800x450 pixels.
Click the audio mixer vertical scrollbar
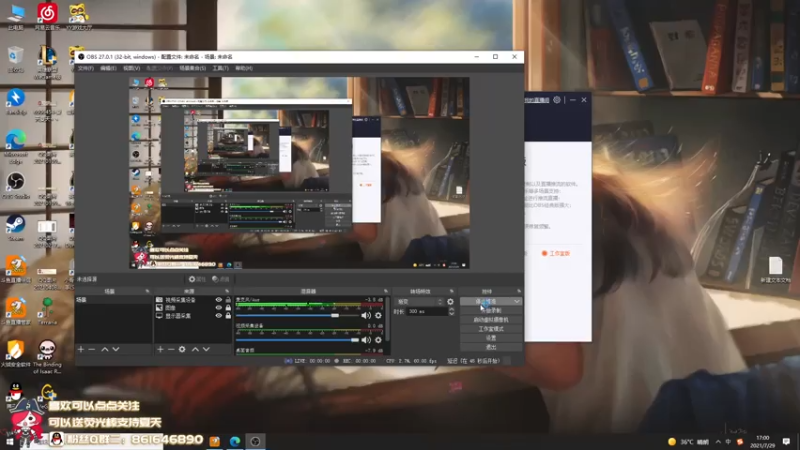pyautogui.click(x=388, y=319)
